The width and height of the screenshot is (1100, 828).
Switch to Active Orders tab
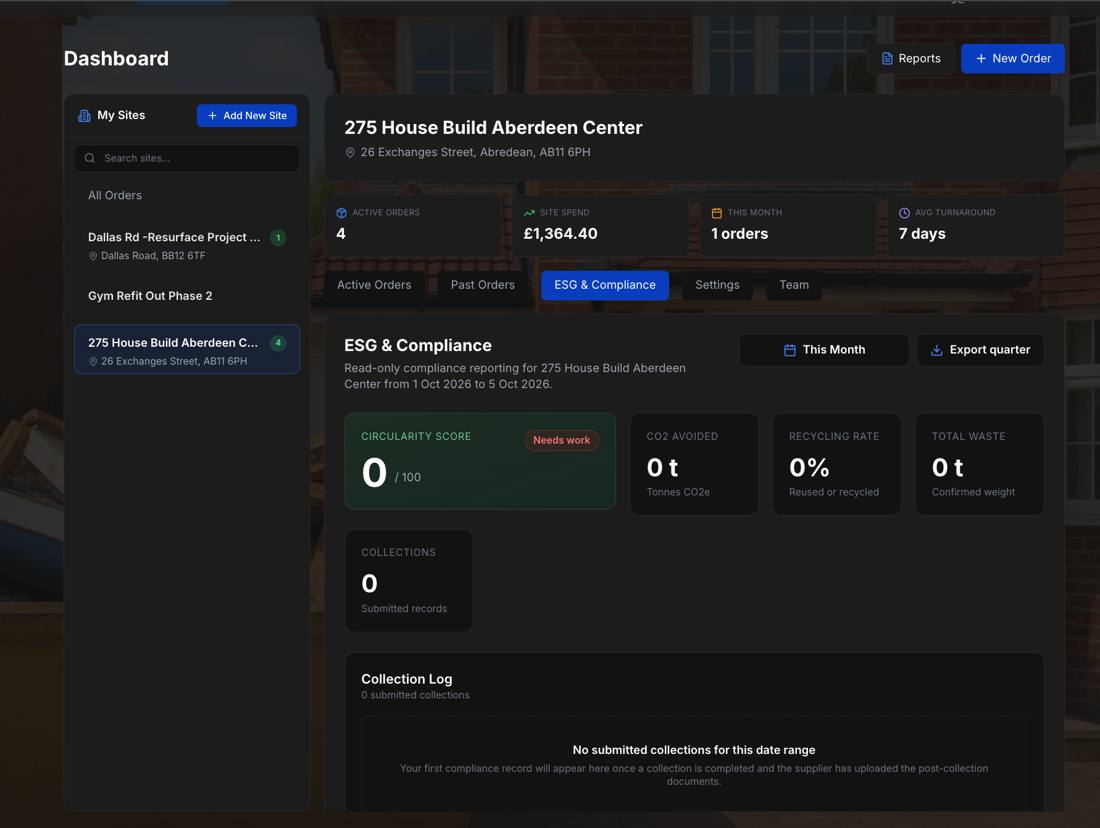click(x=374, y=285)
